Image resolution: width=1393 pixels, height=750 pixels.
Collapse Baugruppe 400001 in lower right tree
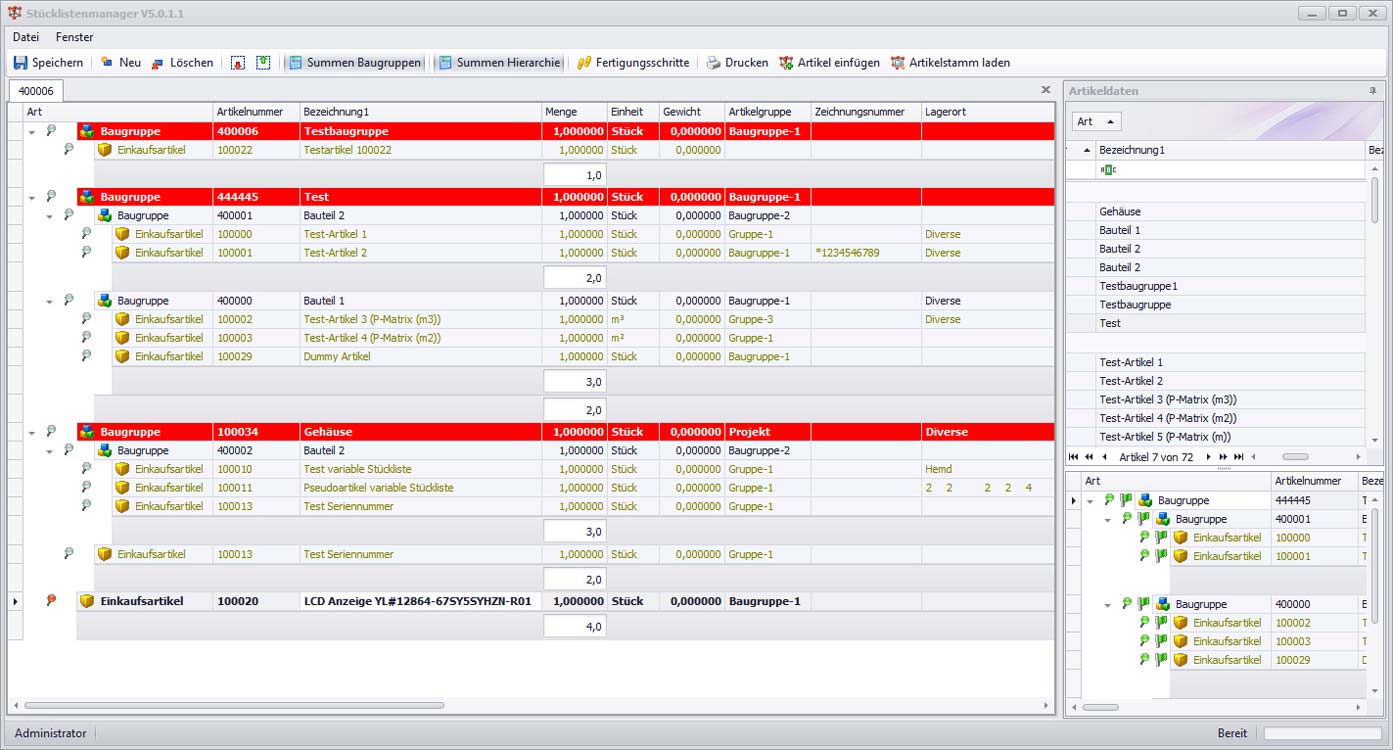(1108, 520)
